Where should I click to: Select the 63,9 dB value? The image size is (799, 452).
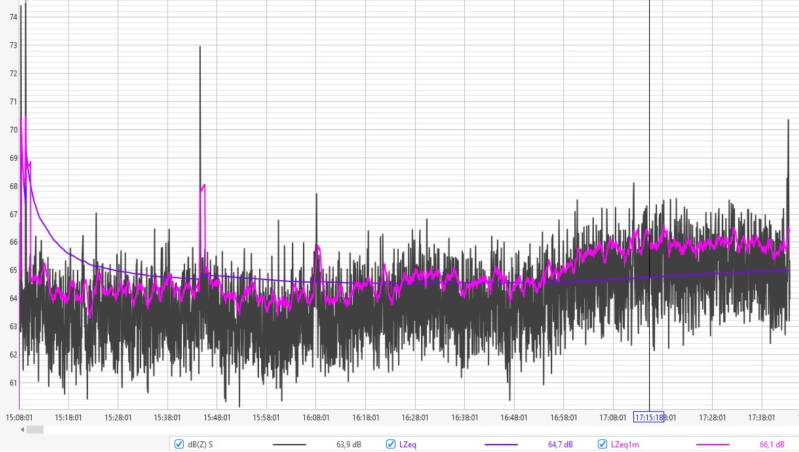(349, 444)
